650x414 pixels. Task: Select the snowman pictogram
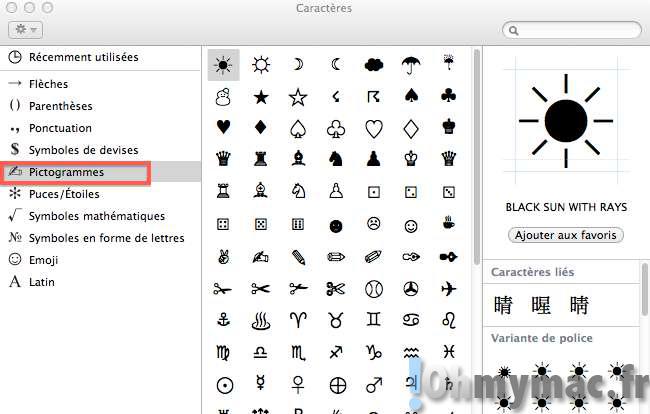coord(224,97)
